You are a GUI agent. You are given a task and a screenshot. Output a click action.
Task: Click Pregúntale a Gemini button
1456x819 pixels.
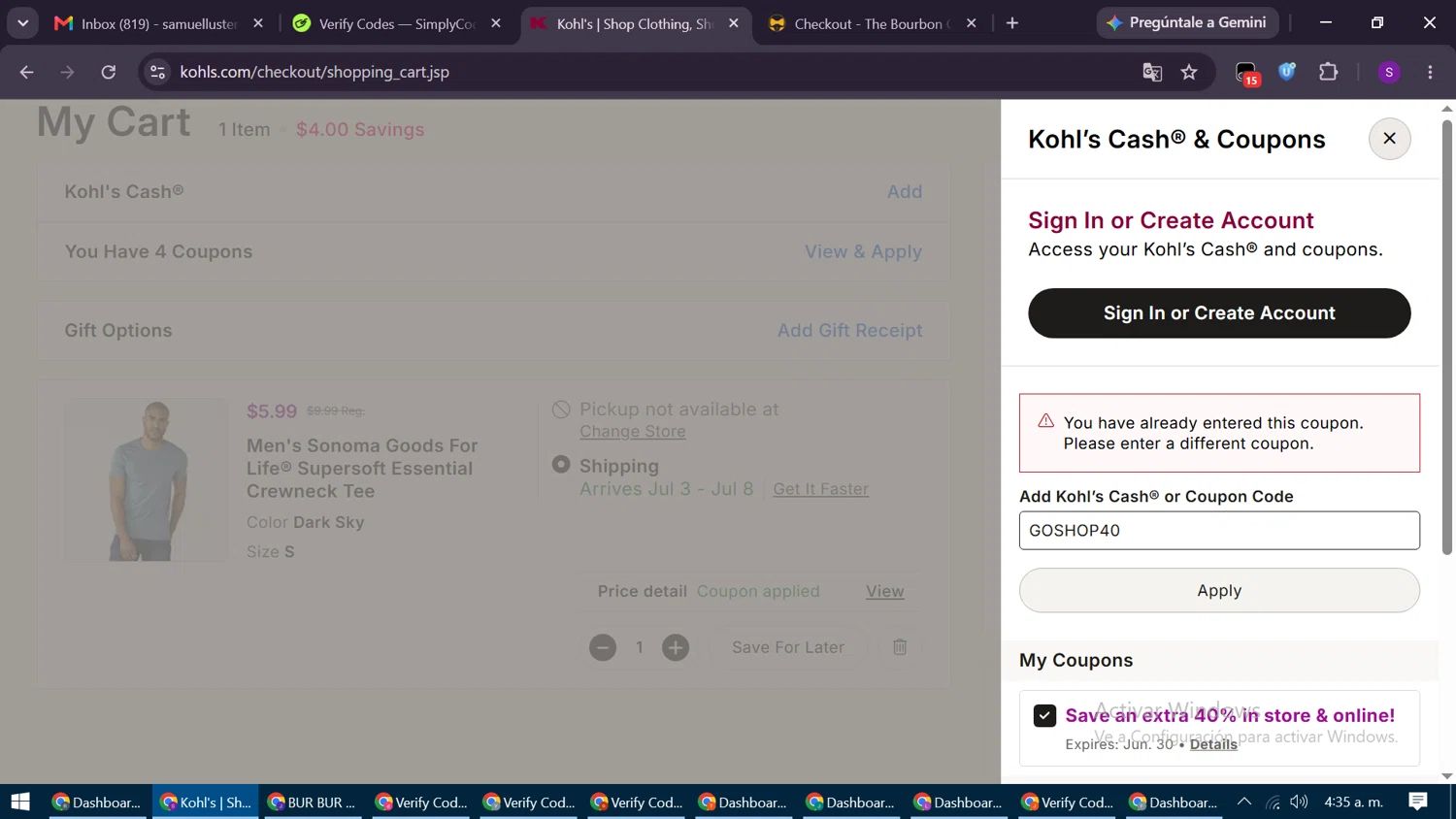pos(1187,22)
